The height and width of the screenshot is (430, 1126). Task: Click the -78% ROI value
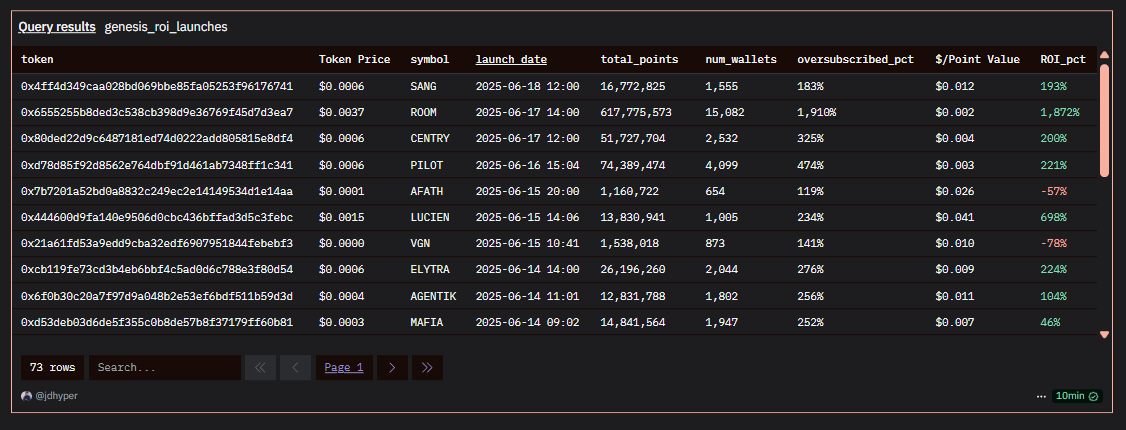tap(1053, 243)
